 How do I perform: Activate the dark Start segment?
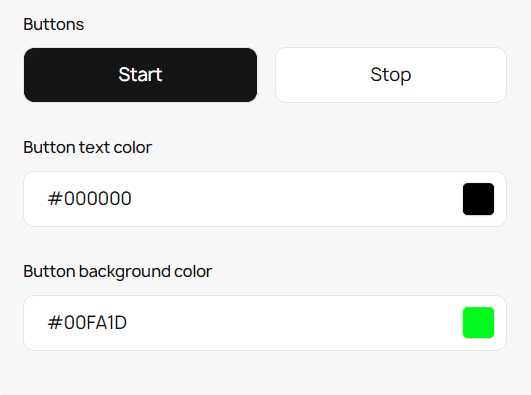pos(140,75)
